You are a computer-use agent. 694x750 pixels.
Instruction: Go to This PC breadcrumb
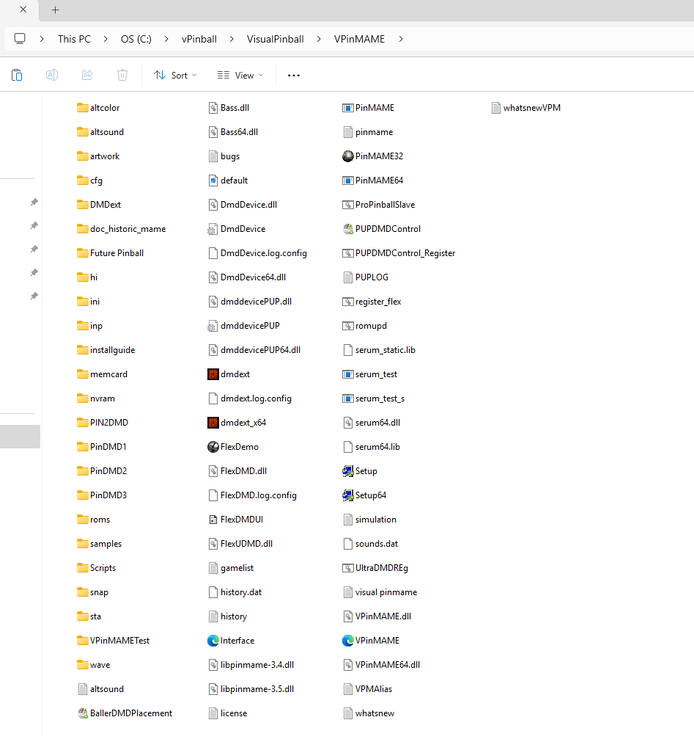click(74, 39)
